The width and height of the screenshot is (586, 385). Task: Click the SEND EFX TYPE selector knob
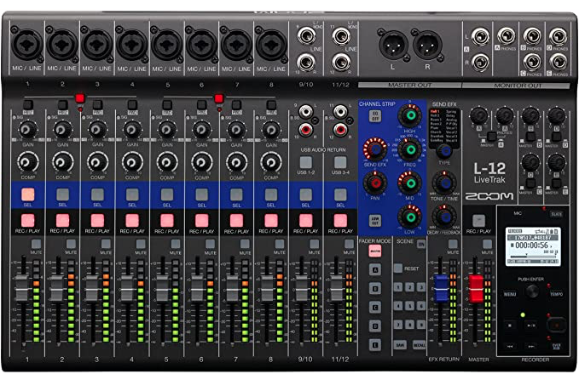click(444, 151)
